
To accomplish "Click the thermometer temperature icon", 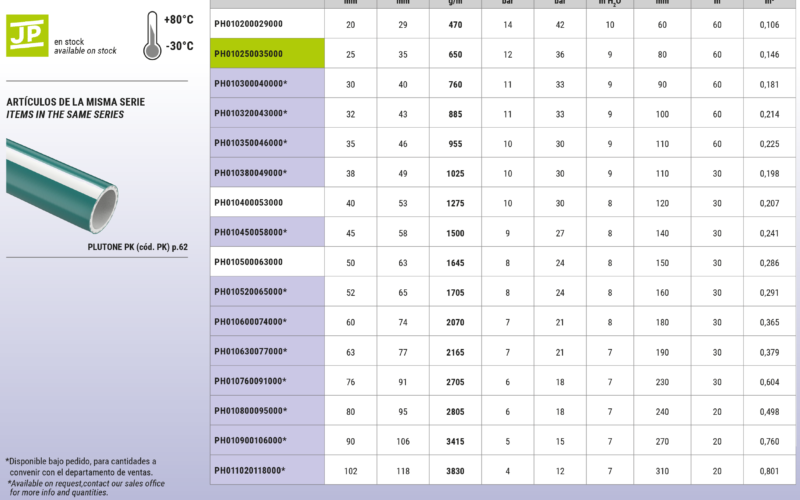I will [152, 32].
